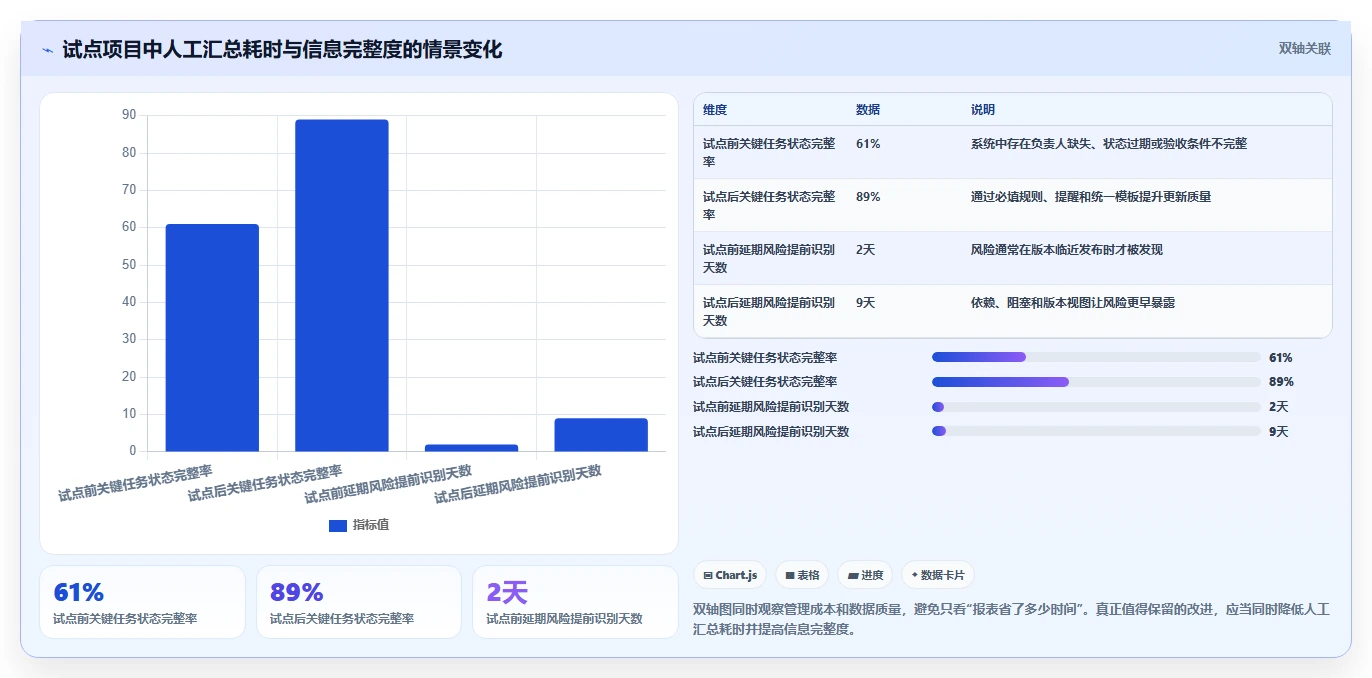Click the 试点后关键任务状态完整率 bar in chart
The height and width of the screenshot is (678, 1372).
(342, 286)
